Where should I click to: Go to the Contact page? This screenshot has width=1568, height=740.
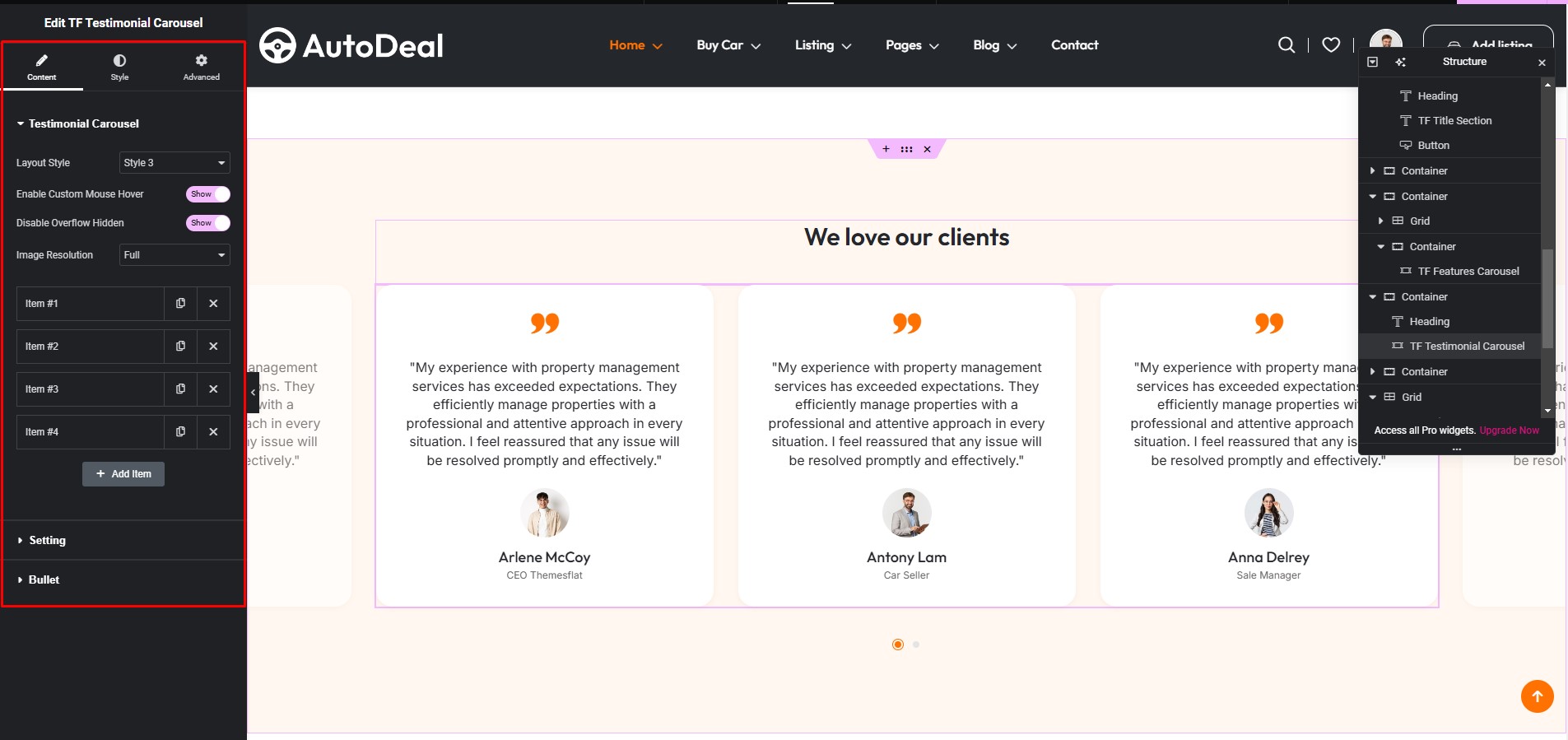[1074, 45]
